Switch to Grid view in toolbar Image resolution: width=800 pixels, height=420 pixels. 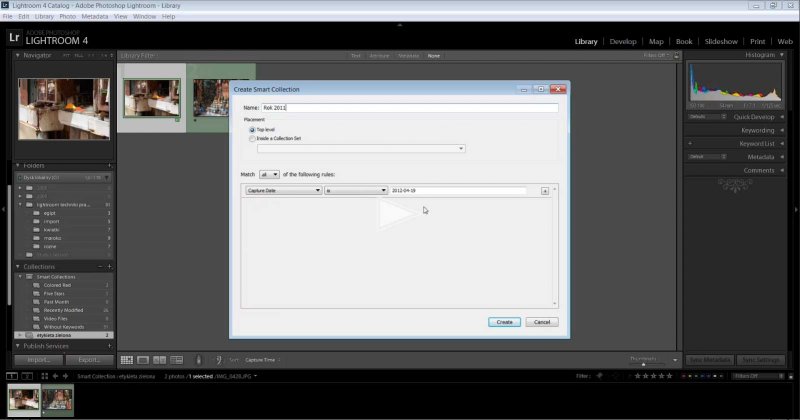point(127,360)
